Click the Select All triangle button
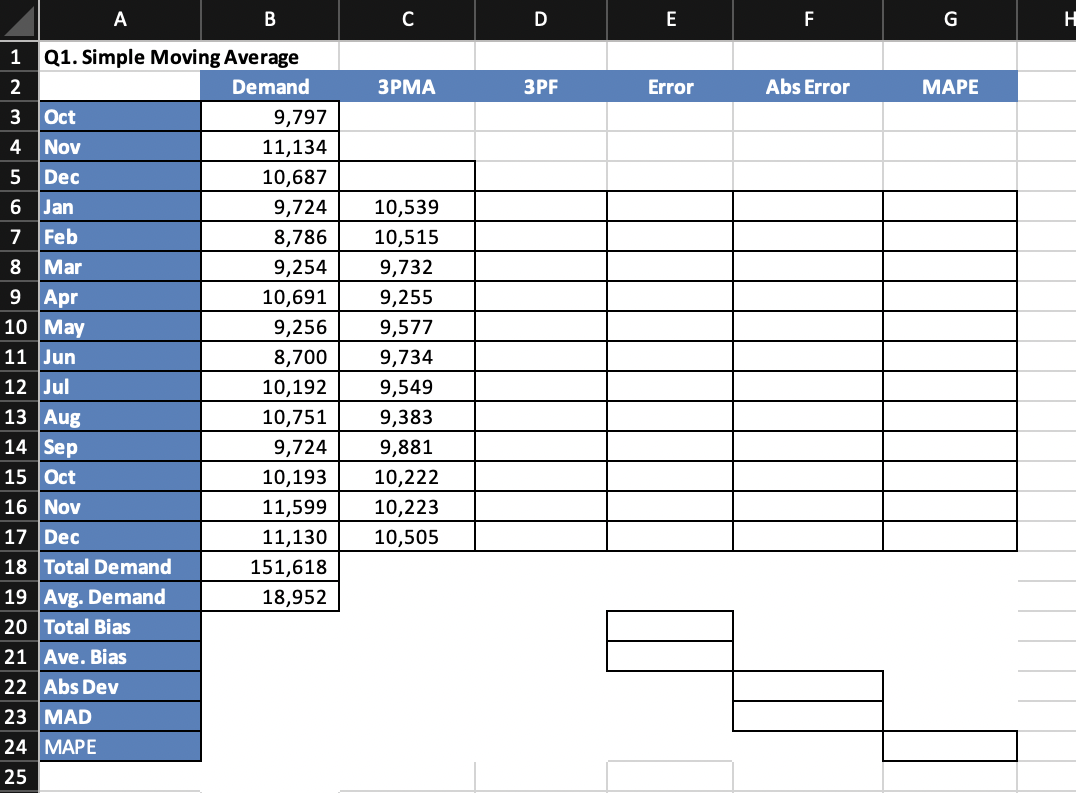This screenshot has width=1076, height=793. tap(18, 19)
